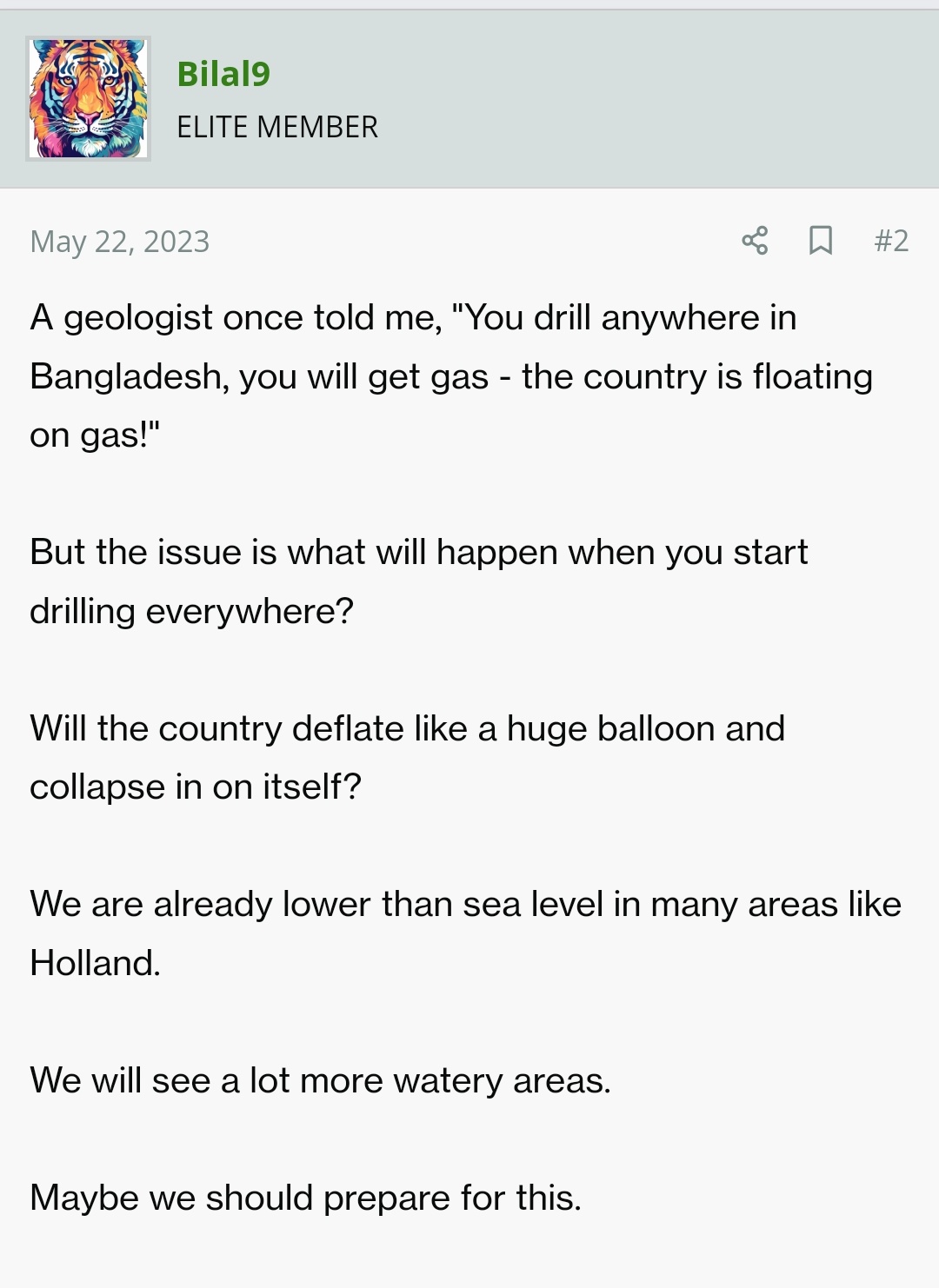Screen dimensions: 939x1288
Task: Click the sentence about deflating like a balloon
Action: click(x=407, y=757)
